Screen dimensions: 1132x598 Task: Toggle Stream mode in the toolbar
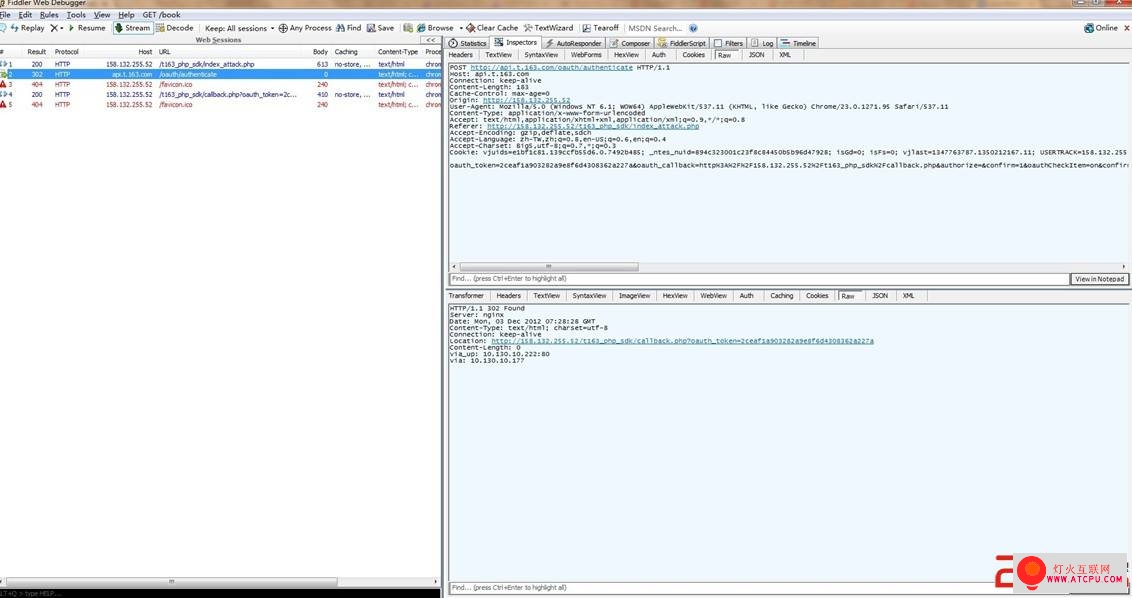(x=132, y=28)
